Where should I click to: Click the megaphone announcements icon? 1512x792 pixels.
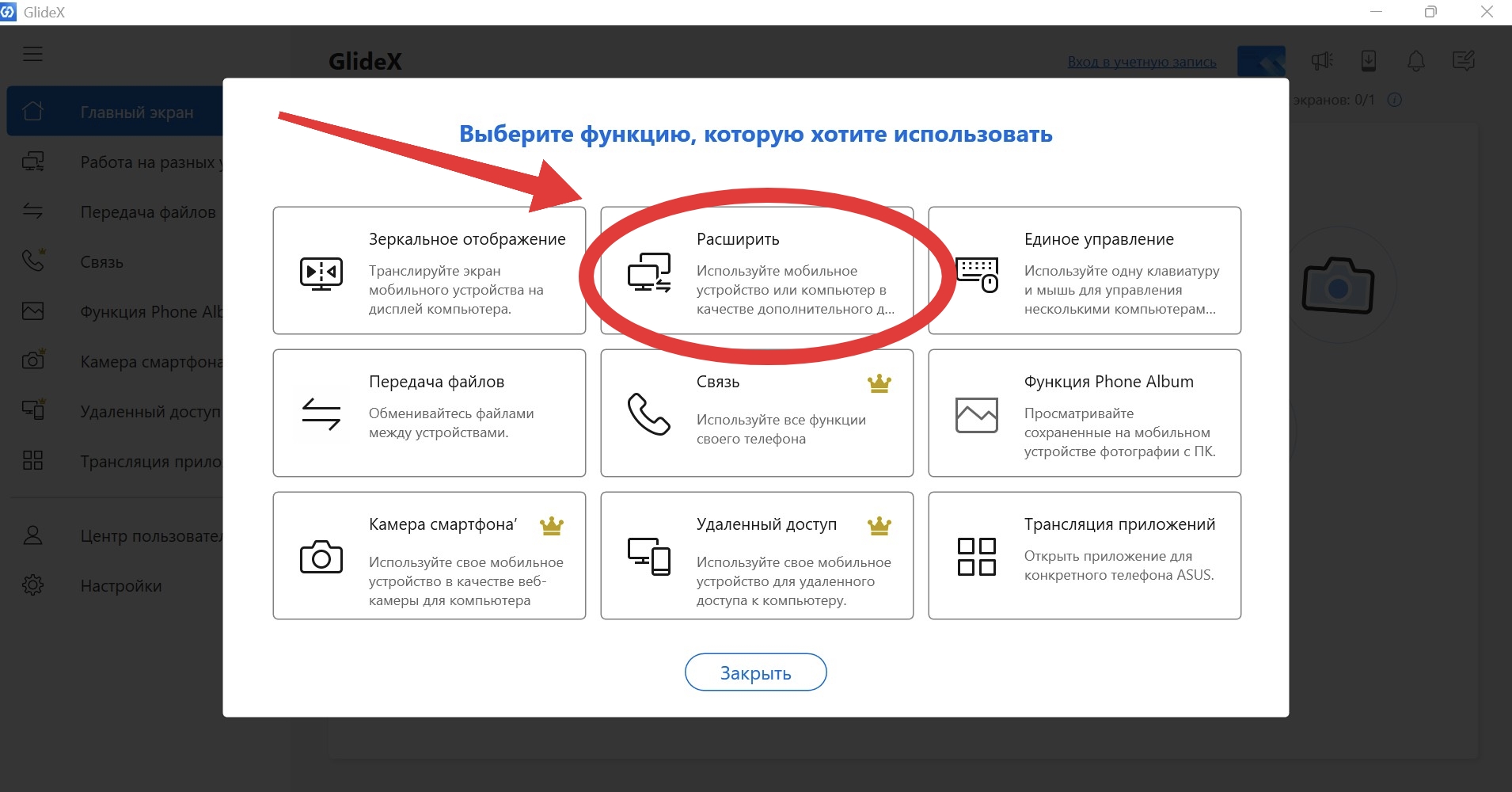[1321, 60]
